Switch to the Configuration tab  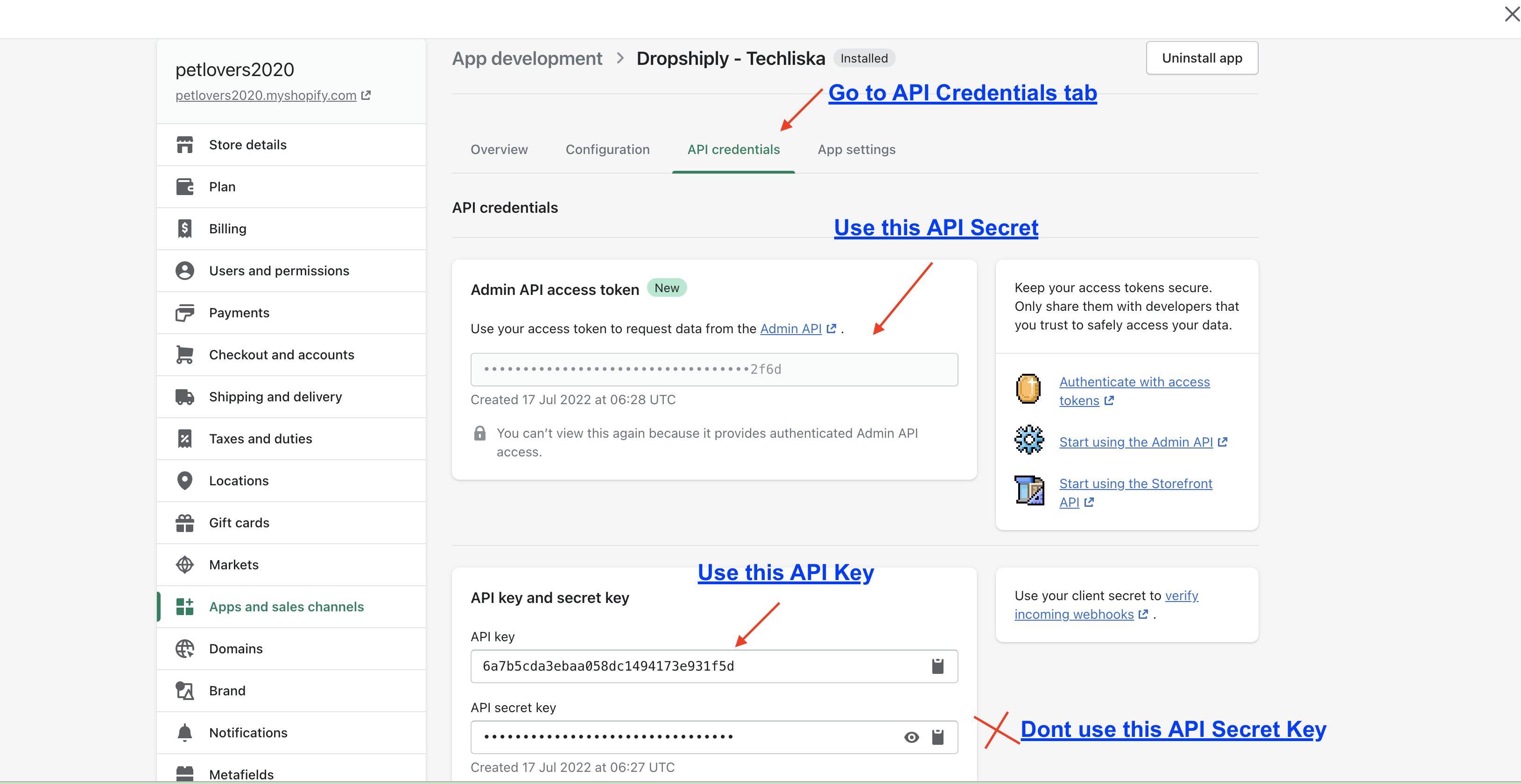607,149
